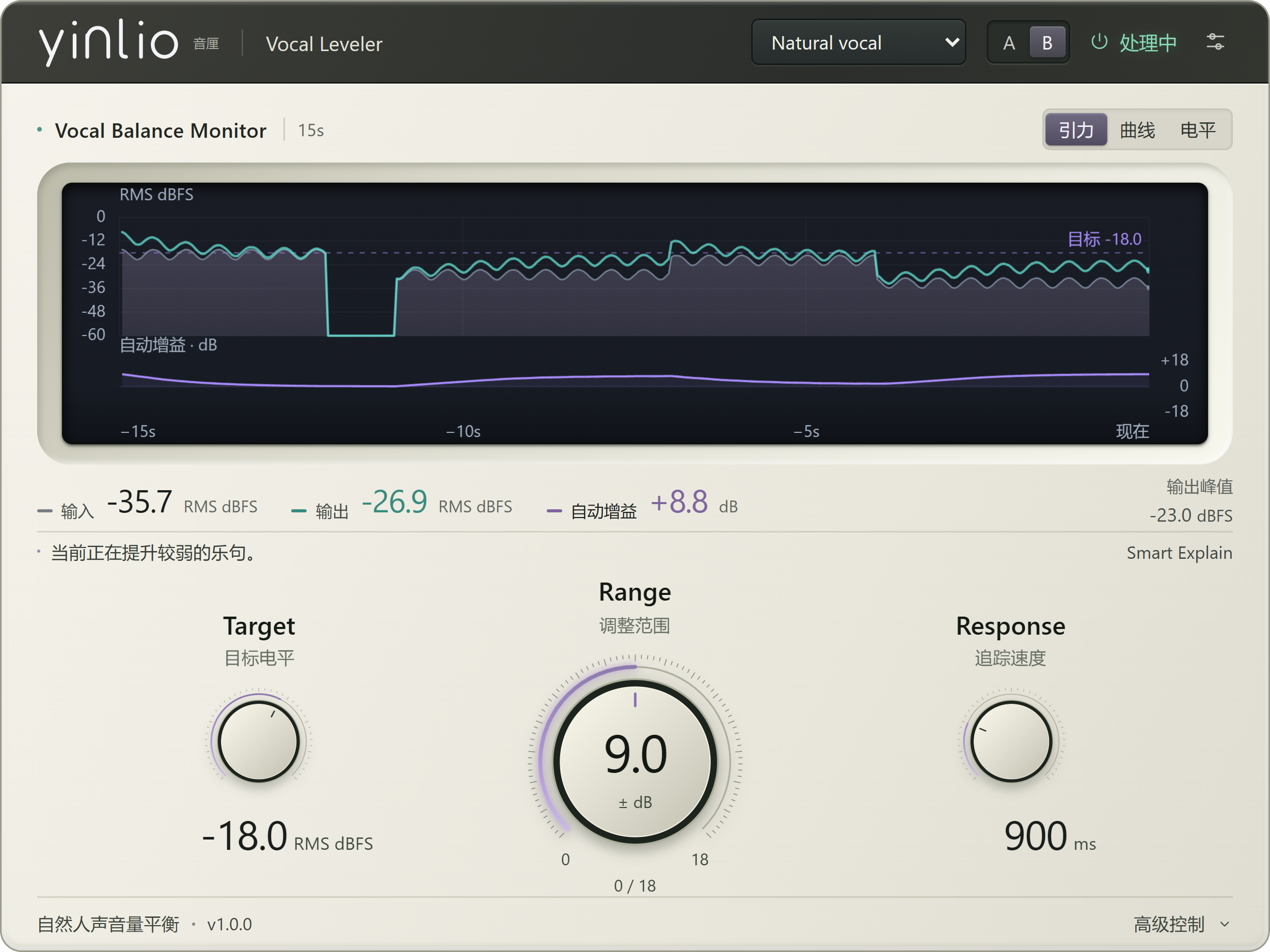Click the 输出峰值 -23.0 dBFS reading
The width and height of the screenshot is (1270, 952).
[1191, 501]
